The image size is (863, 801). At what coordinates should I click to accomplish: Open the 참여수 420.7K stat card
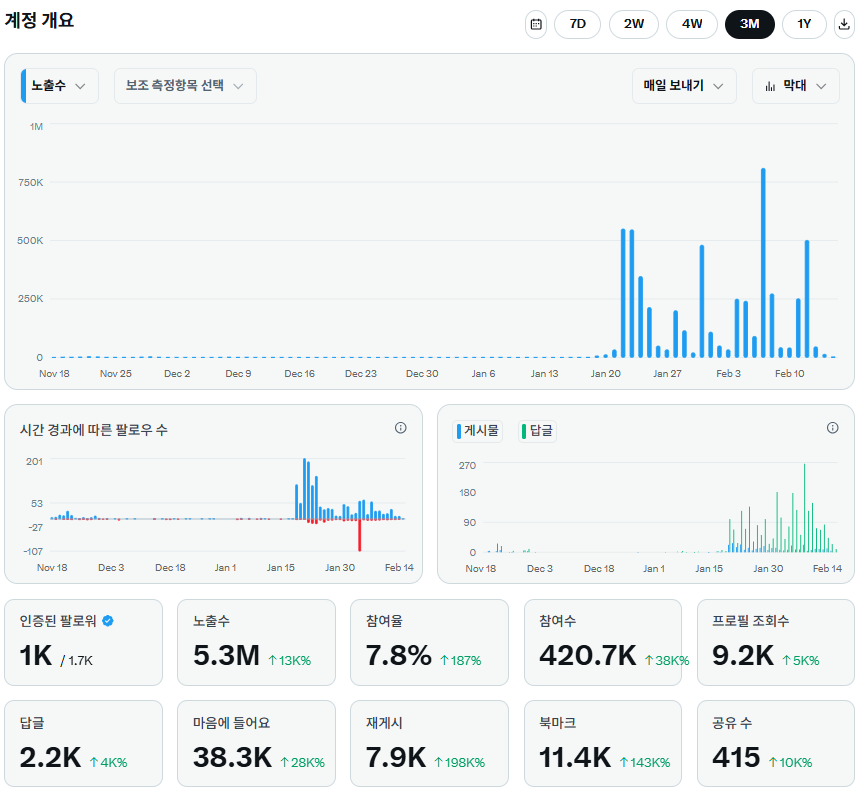click(x=603, y=642)
